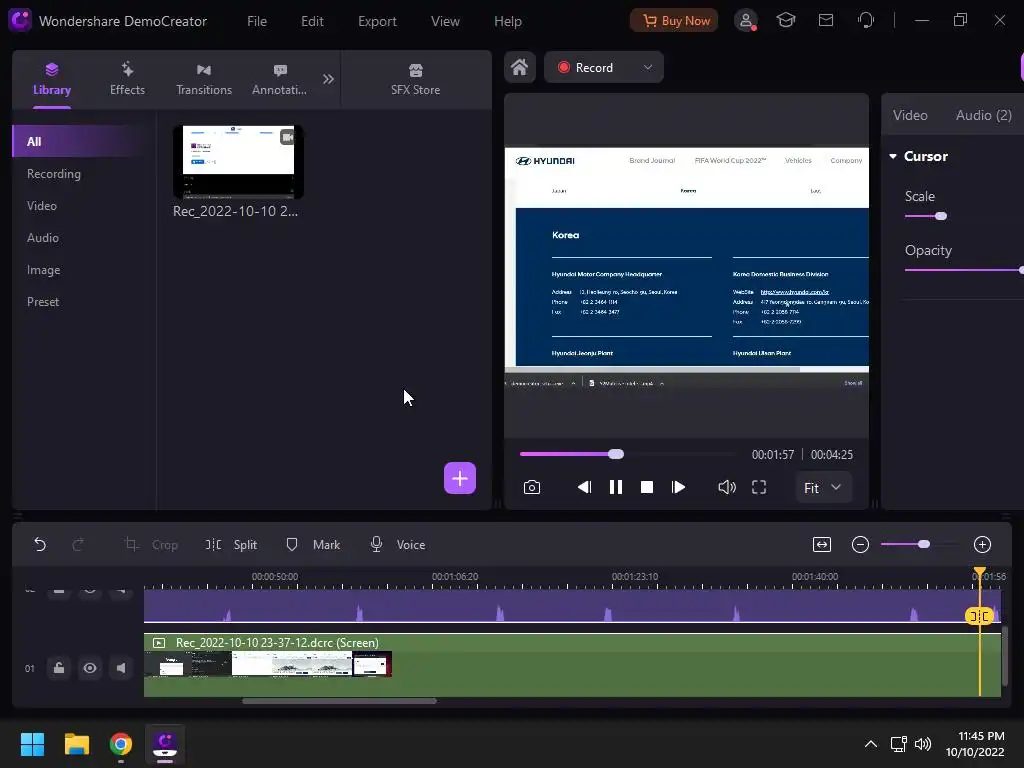Open Google Chrome from taskbar

pos(120,744)
